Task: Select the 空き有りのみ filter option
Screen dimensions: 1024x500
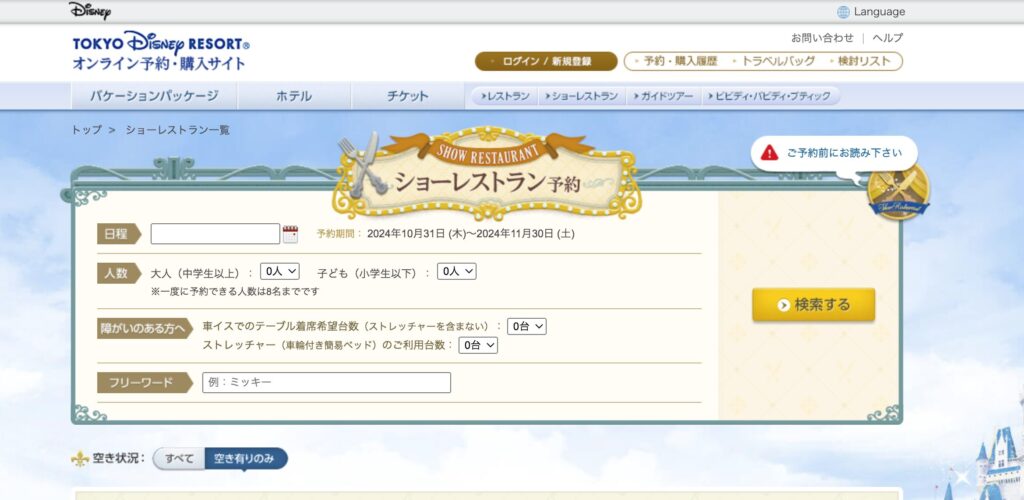Action: coord(245,459)
